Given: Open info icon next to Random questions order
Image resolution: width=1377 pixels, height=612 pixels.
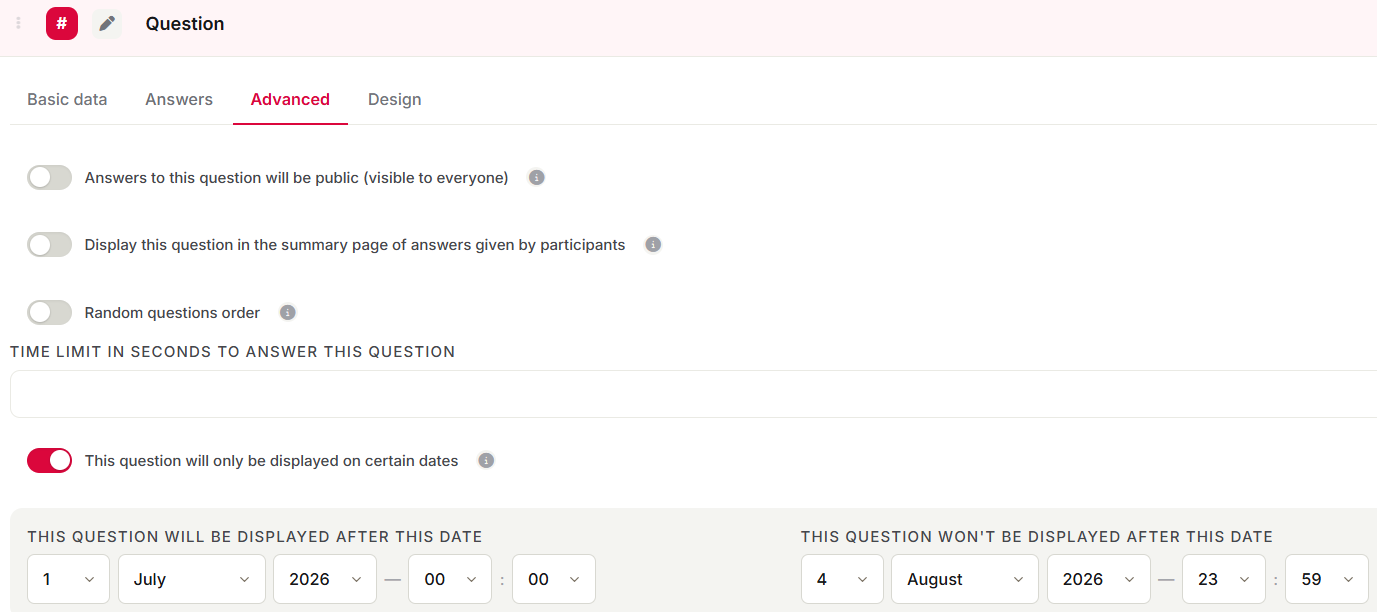Looking at the screenshot, I should tap(288, 313).
